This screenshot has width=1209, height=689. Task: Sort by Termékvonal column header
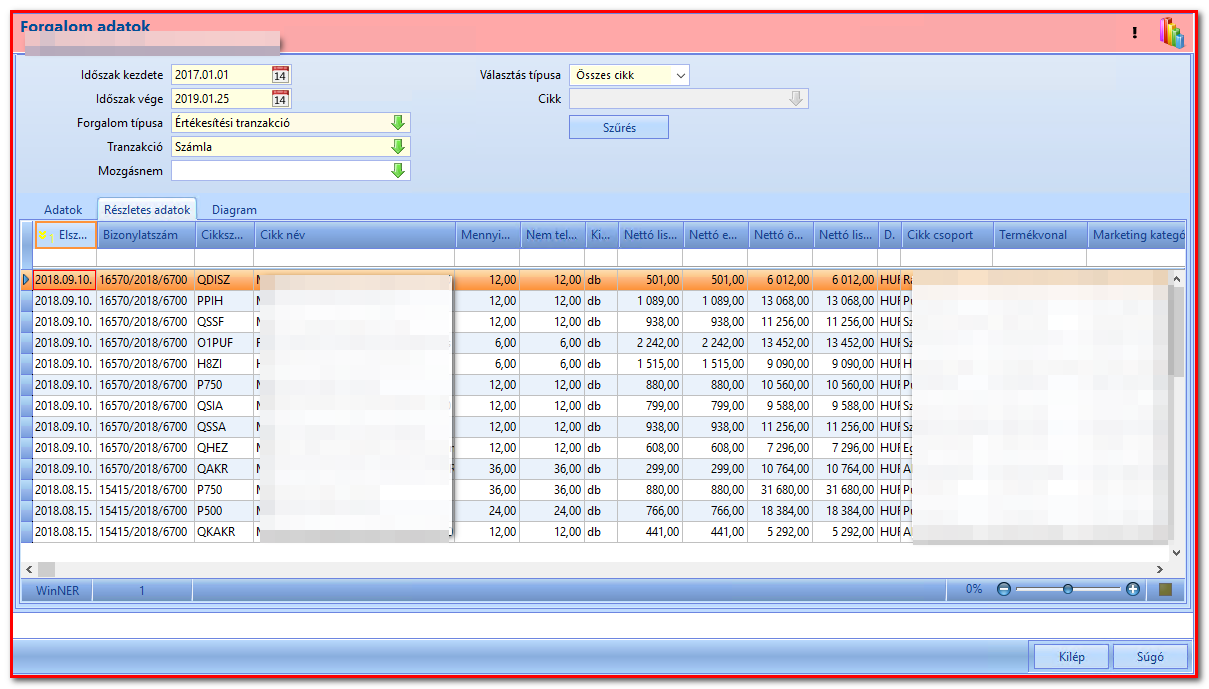pyautogui.click(x=1040, y=236)
